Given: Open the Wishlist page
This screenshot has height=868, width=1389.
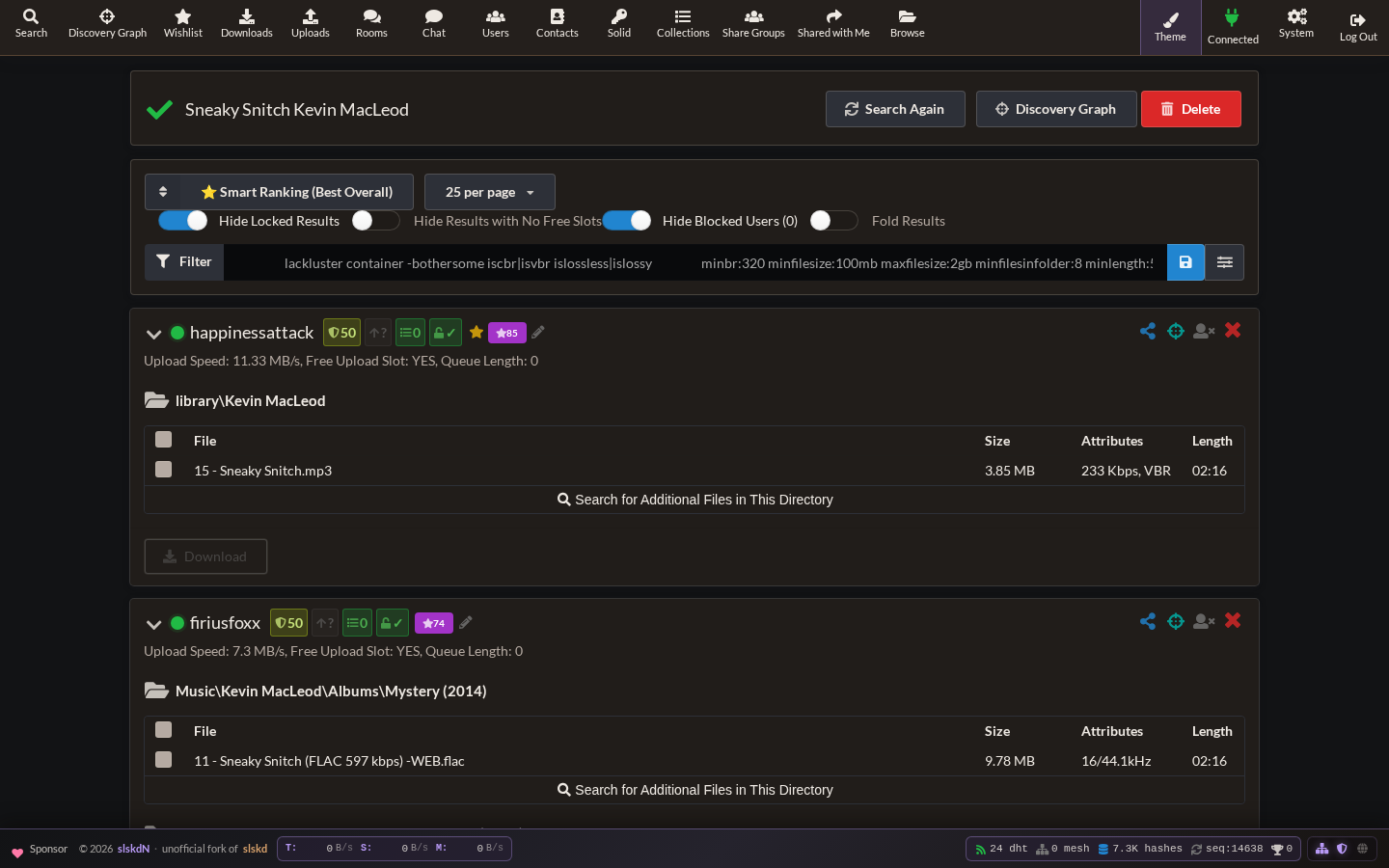Looking at the screenshot, I should (x=182, y=23).
